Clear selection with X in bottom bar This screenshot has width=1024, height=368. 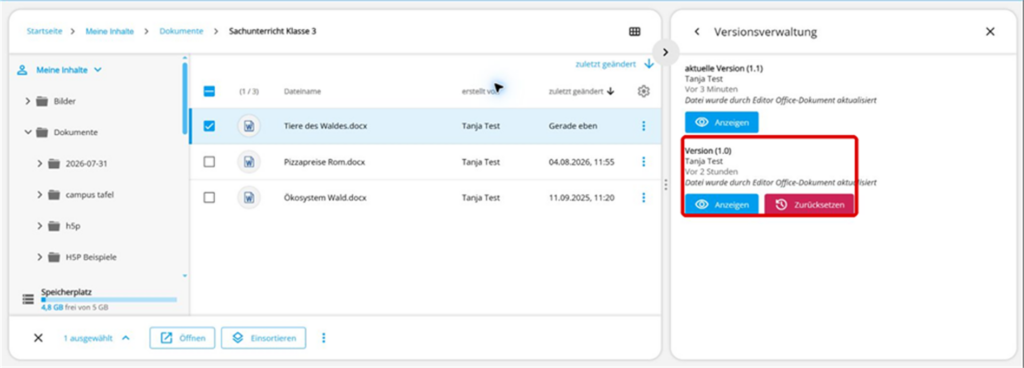click(x=38, y=338)
